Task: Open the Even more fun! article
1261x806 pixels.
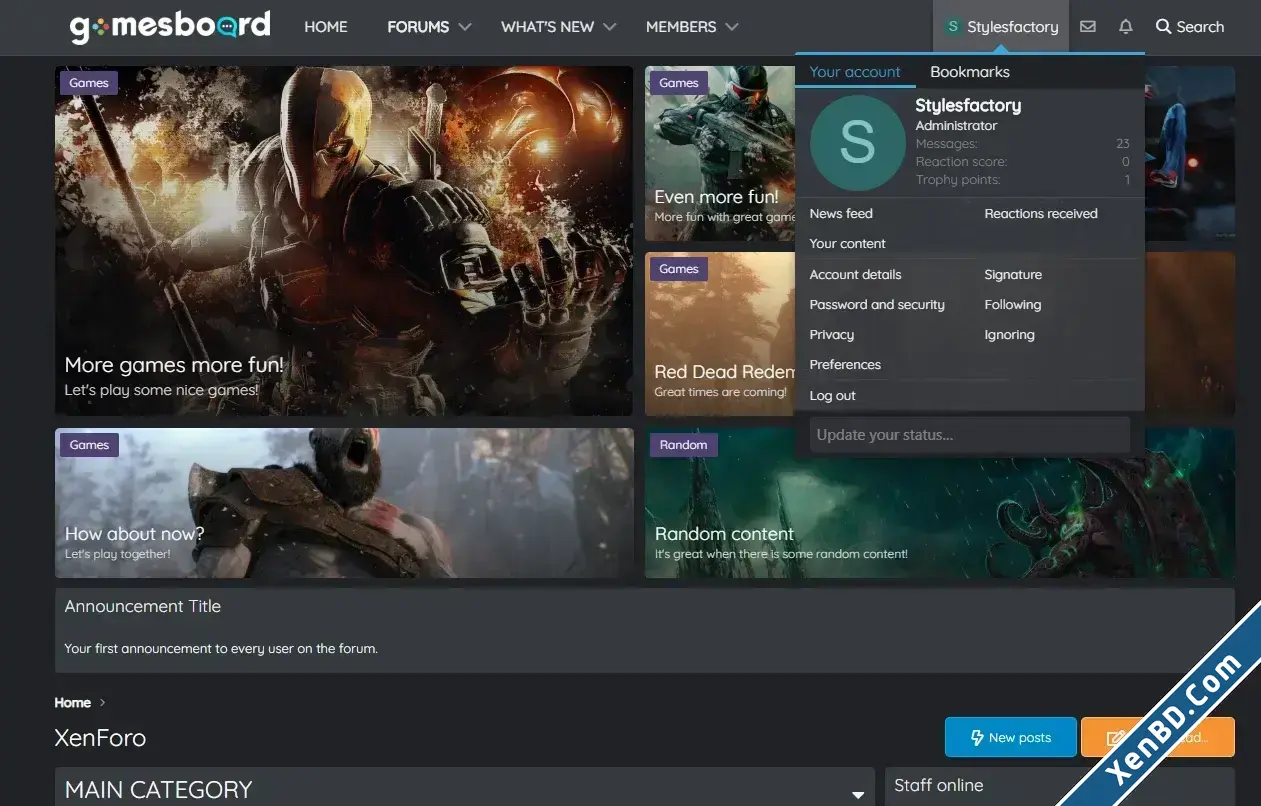Action: pyautogui.click(x=720, y=154)
